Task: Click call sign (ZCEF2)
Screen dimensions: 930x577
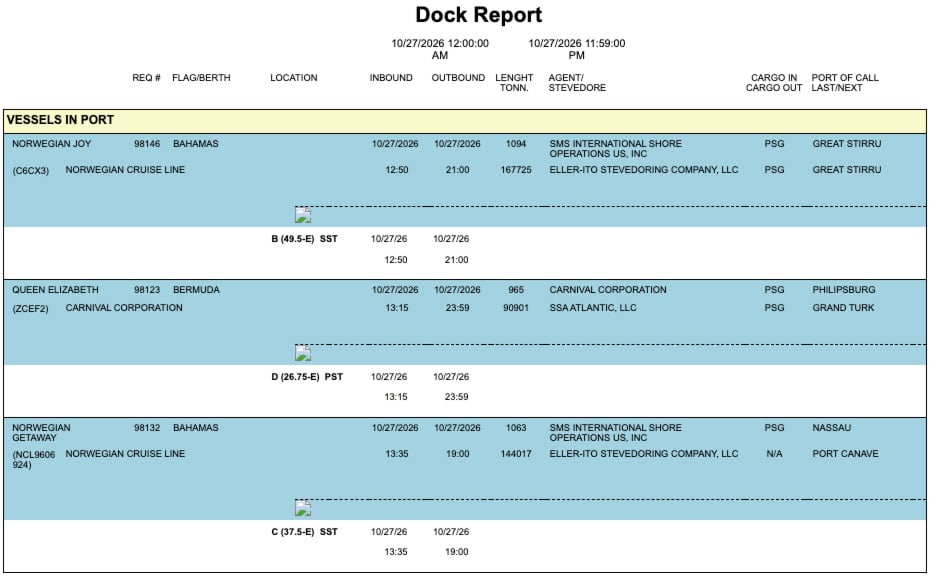Action: (30, 309)
